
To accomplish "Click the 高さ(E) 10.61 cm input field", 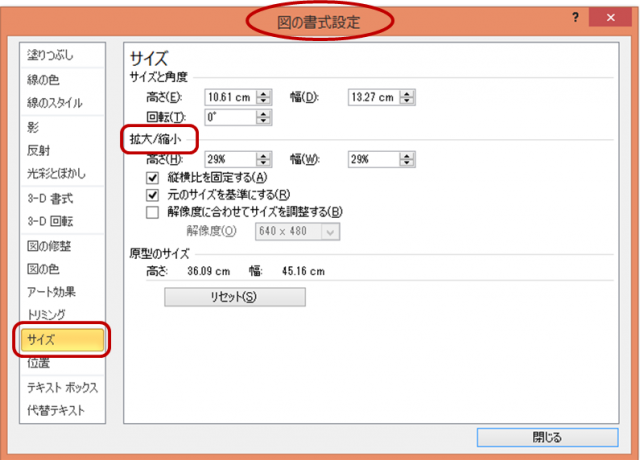I will 229,97.
